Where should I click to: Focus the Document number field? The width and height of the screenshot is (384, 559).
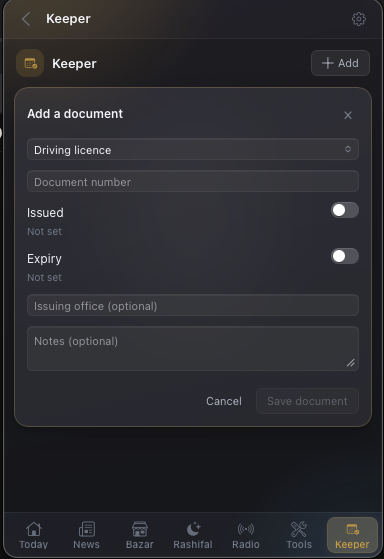[x=193, y=181]
